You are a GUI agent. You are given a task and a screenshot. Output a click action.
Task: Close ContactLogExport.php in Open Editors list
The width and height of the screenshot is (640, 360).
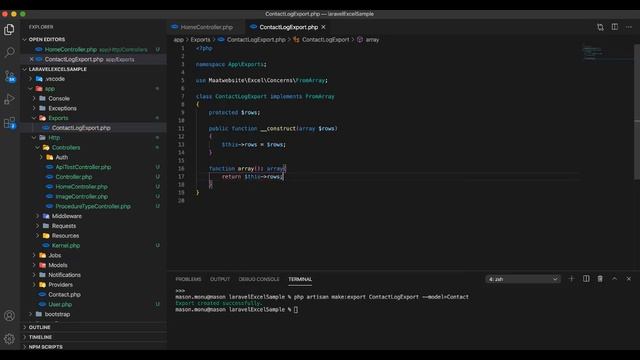[31, 59]
